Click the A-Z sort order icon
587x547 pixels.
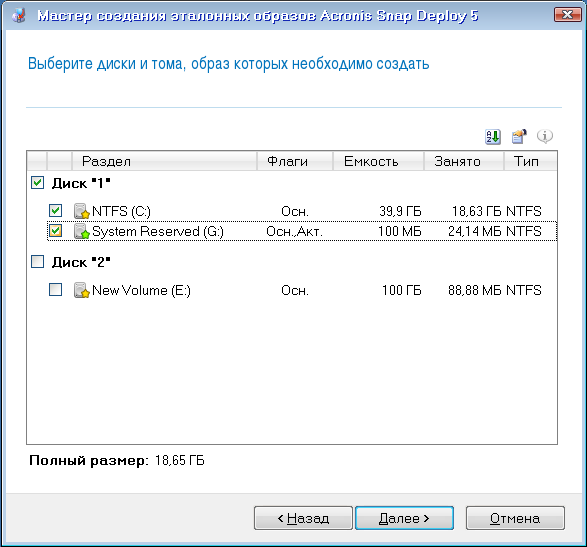tap(493, 137)
